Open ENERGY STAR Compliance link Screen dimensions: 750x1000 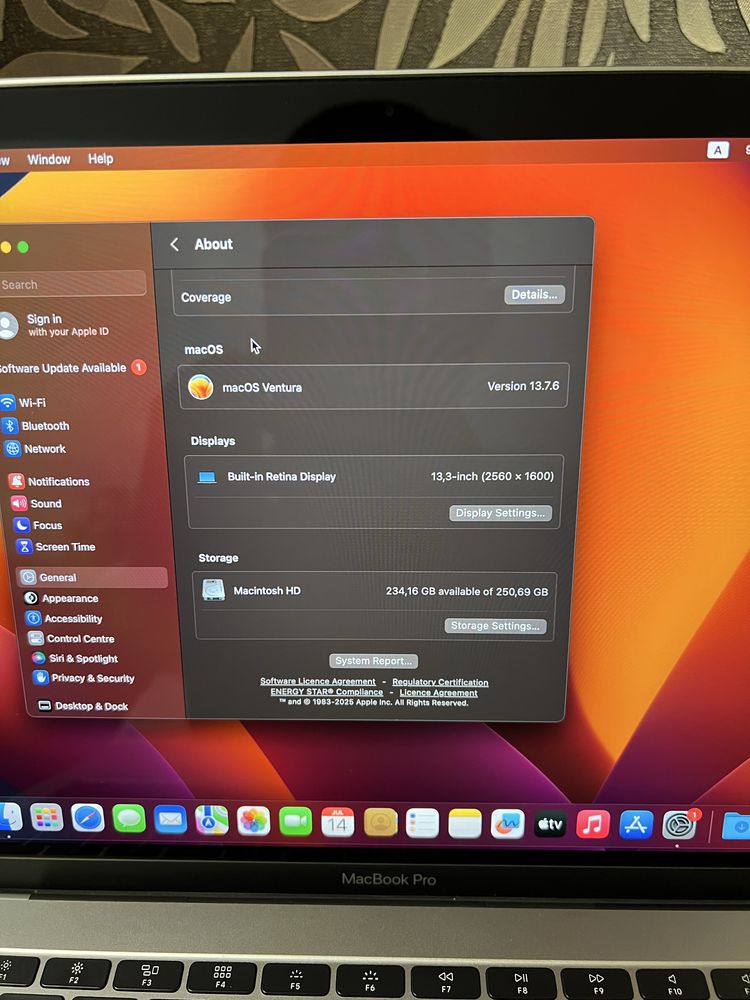tap(327, 692)
